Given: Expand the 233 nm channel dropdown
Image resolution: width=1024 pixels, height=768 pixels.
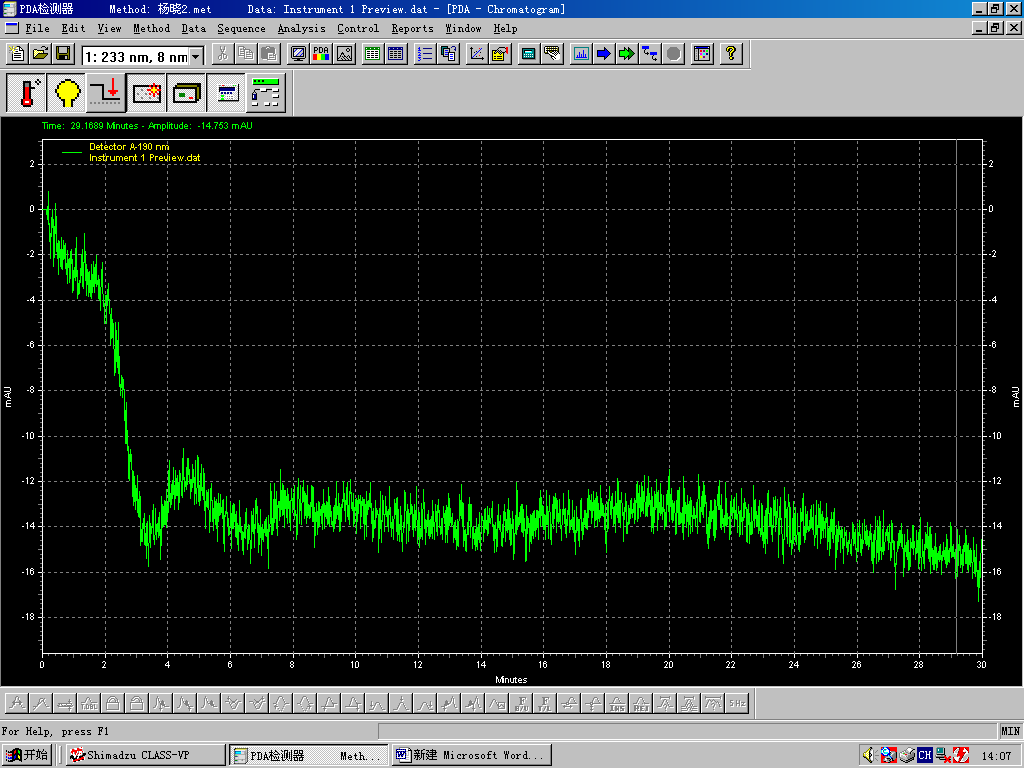Looking at the screenshot, I should [x=195, y=56].
